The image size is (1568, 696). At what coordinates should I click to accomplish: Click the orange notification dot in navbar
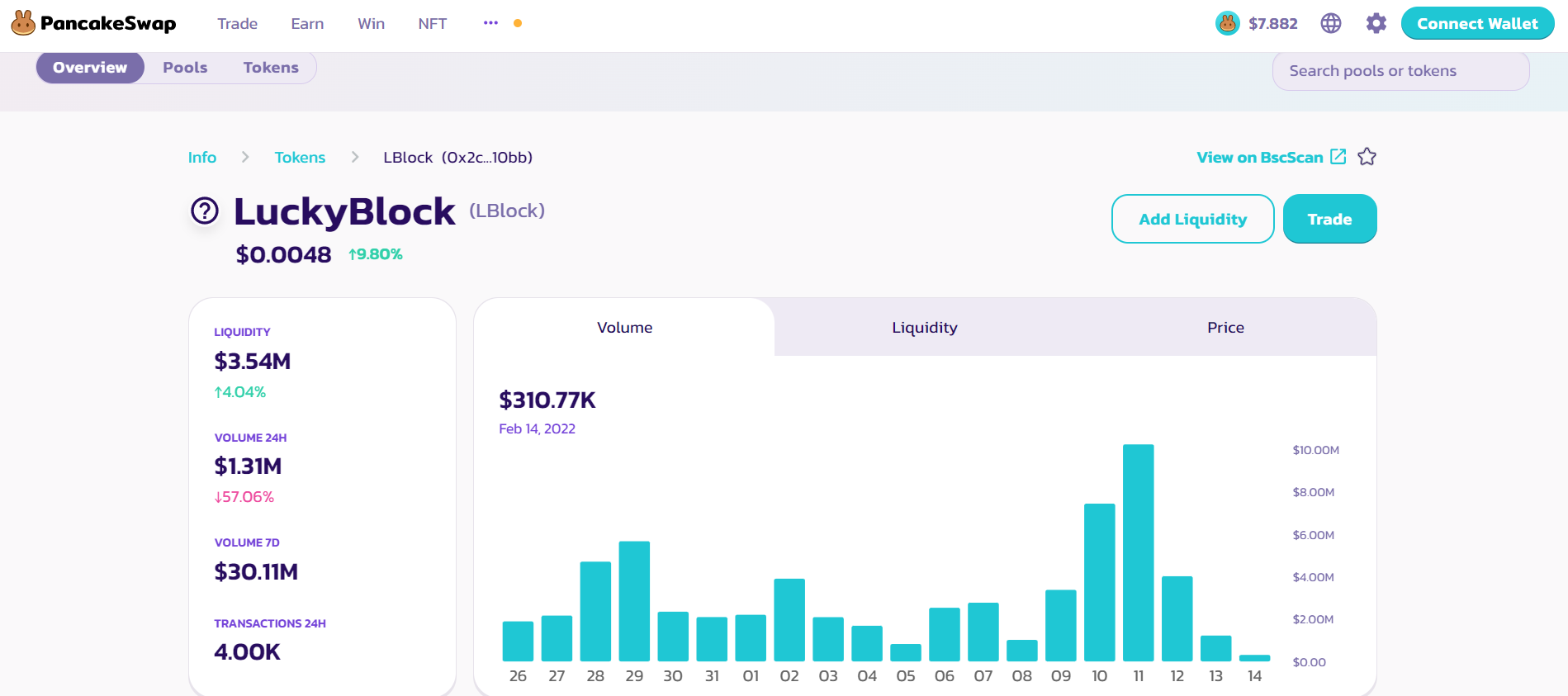pyautogui.click(x=518, y=23)
